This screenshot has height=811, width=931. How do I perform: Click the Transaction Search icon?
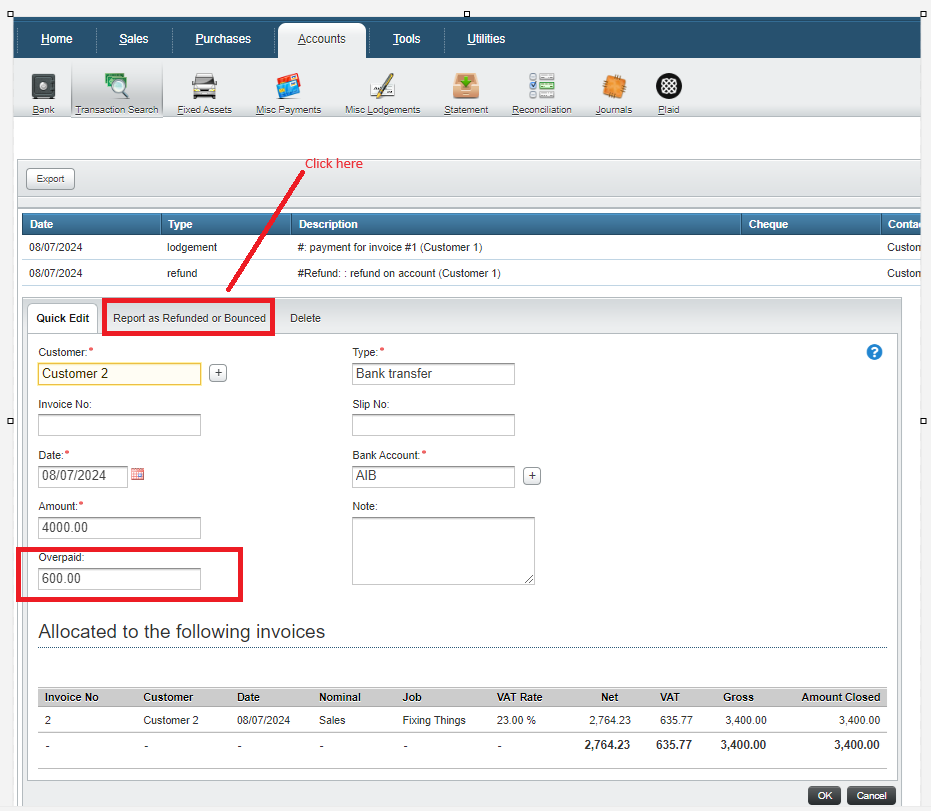click(116, 87)
